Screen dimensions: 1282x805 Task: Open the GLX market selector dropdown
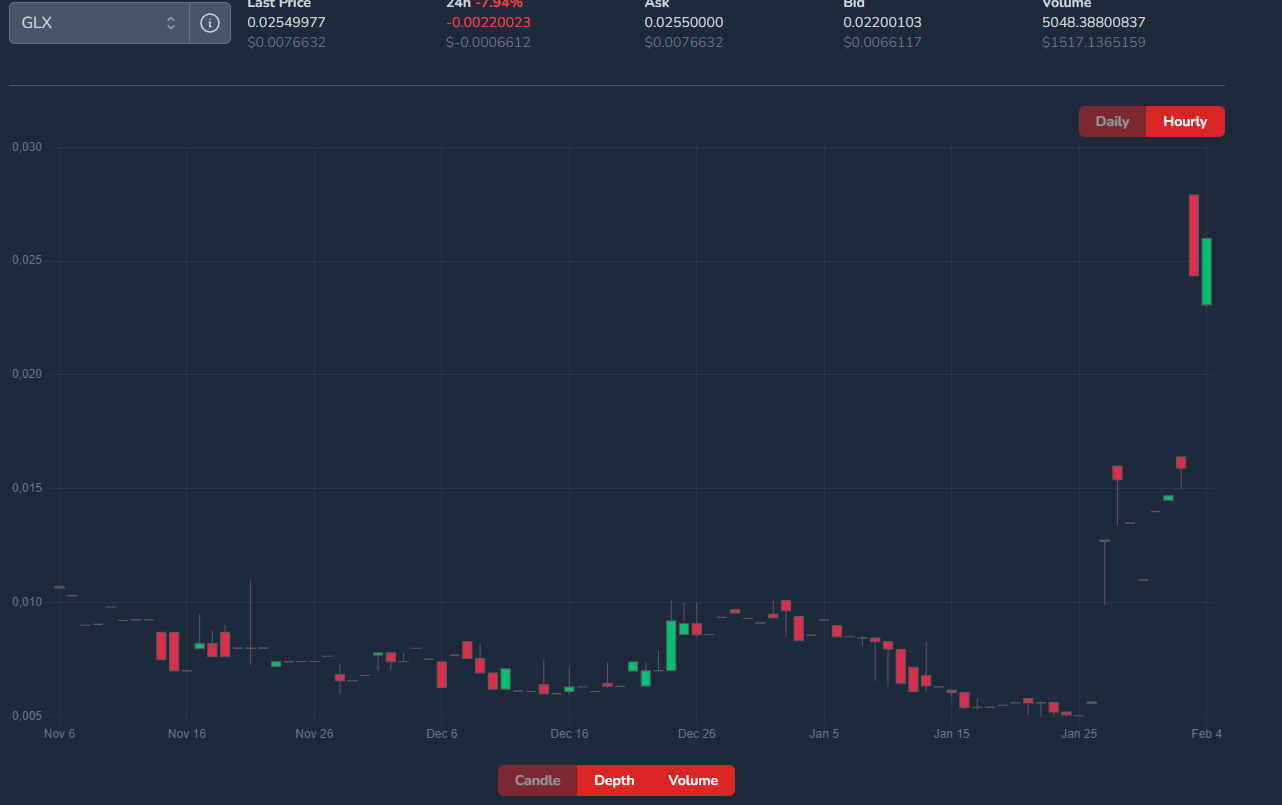(x=99, y=23)
